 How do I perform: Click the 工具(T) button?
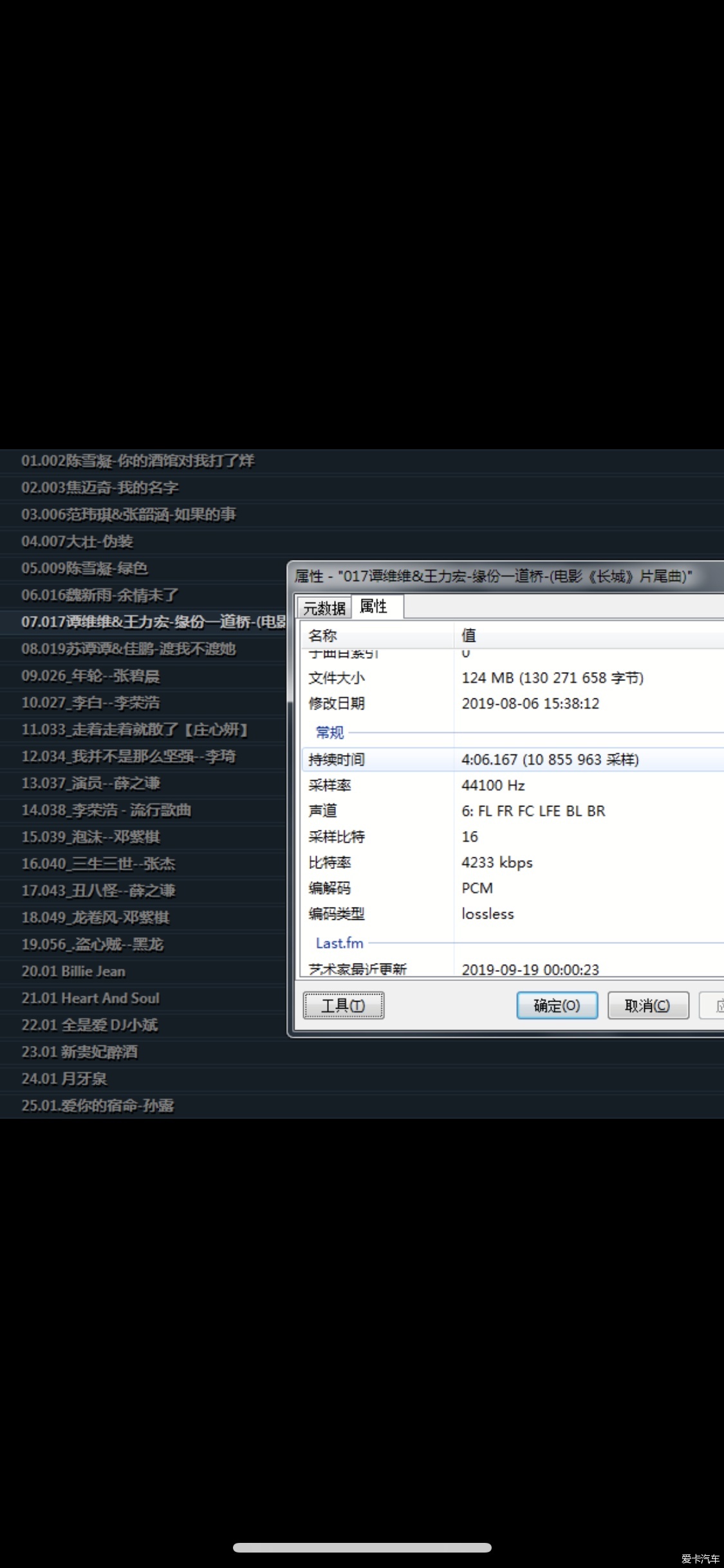pyautogui.click(x=344, y=1005)
